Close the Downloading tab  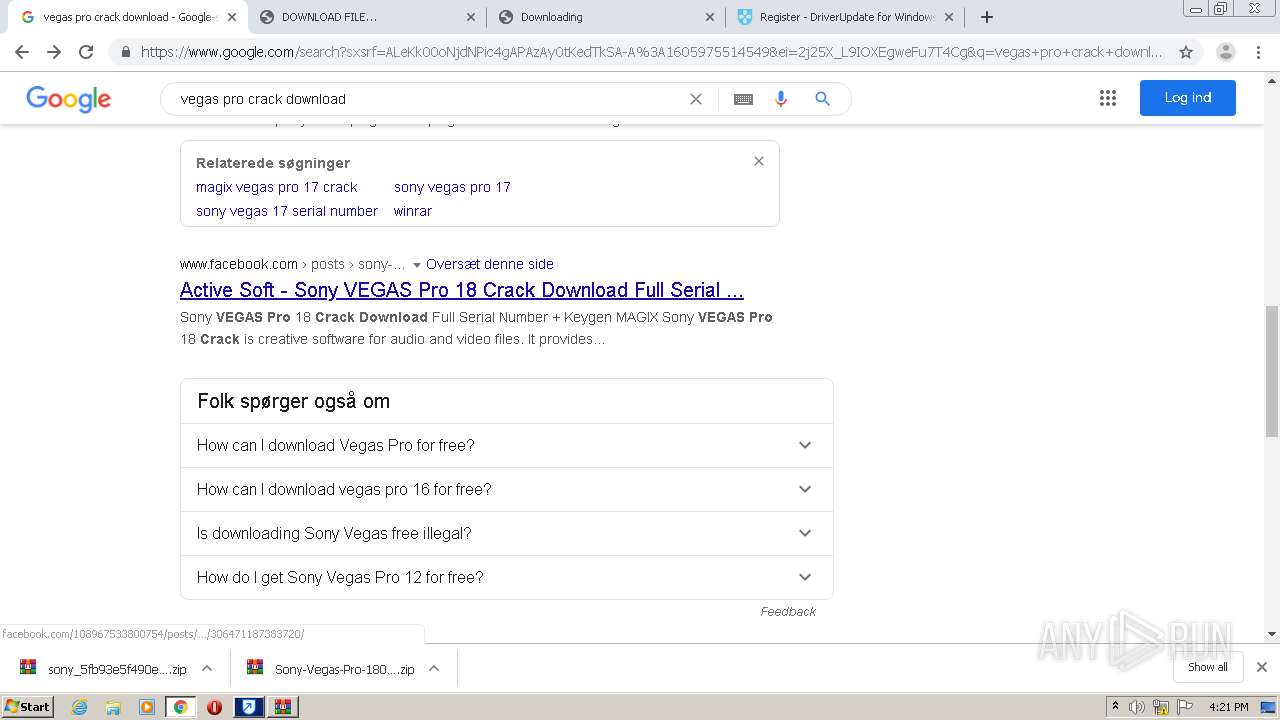pos(710,17)
